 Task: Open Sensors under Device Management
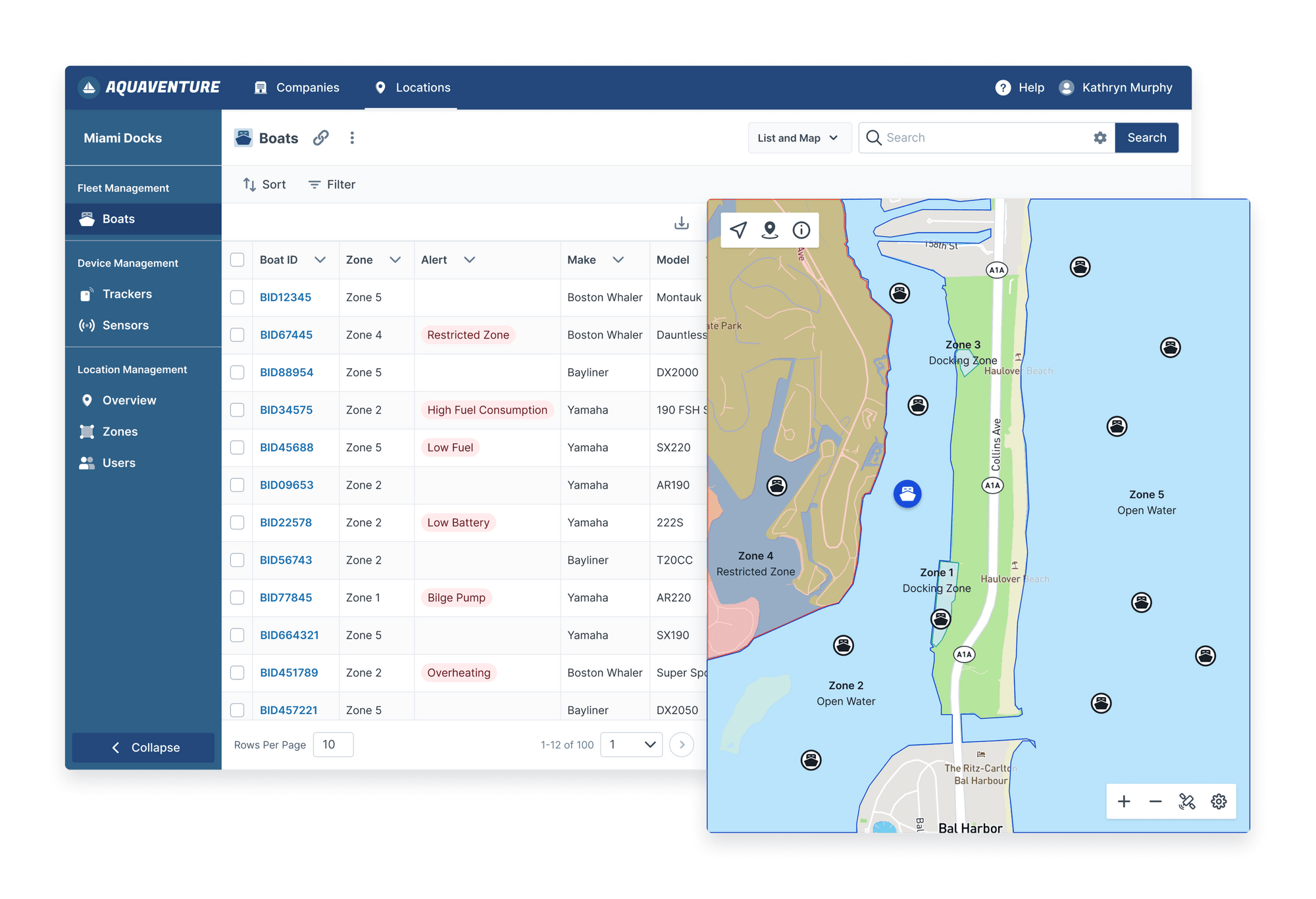click(88, 325)
